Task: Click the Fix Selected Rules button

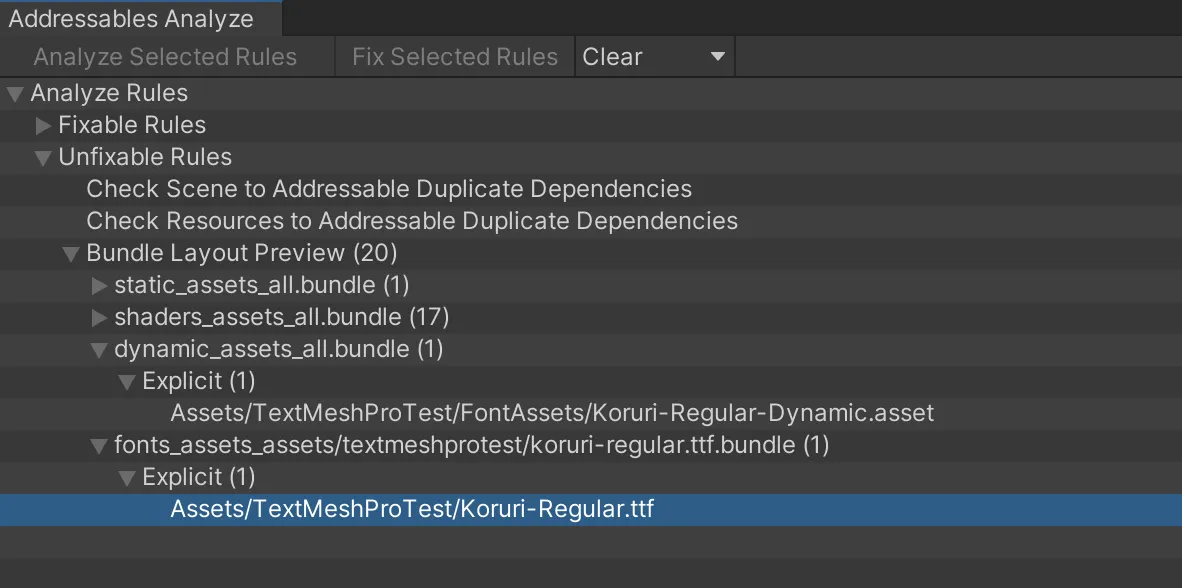Action: [454, 56]
